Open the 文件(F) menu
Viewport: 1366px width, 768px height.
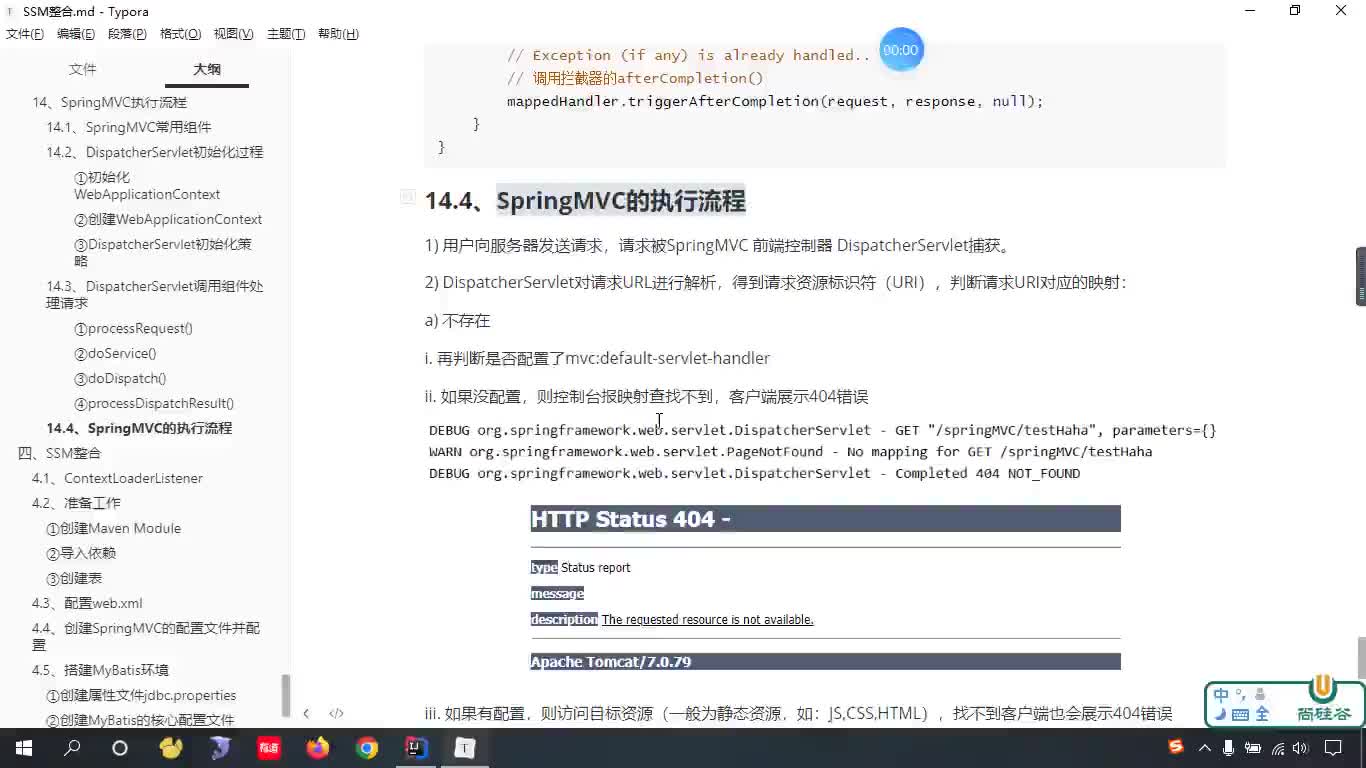point(25,34)
